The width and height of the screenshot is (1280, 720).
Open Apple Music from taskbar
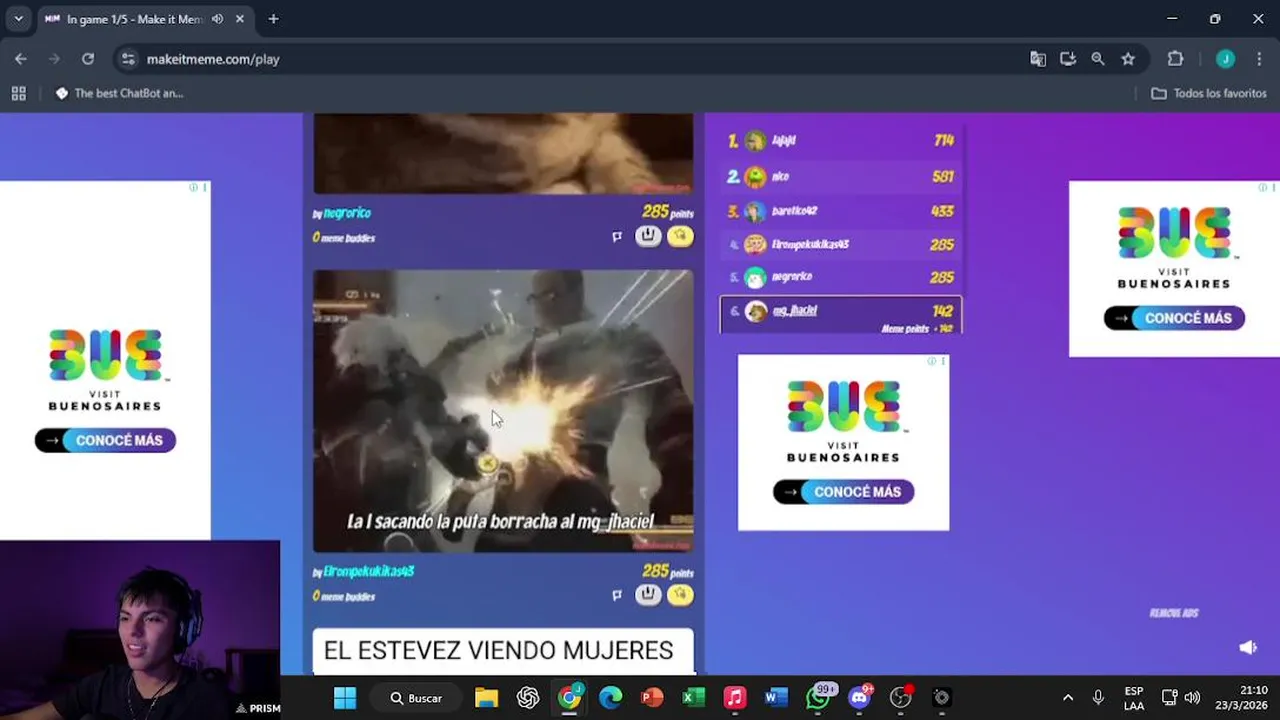(735, 698)
